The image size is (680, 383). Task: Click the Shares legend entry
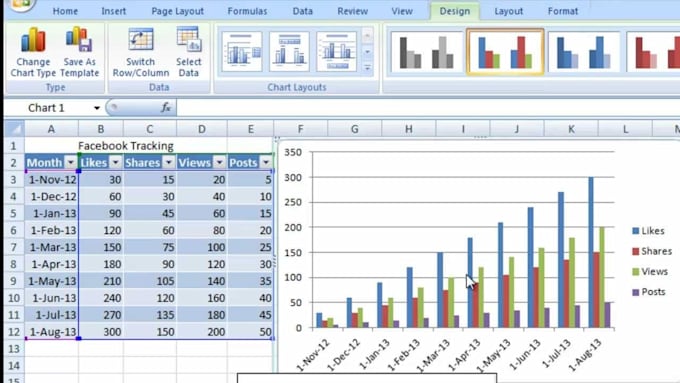pyautogui.click(x=652, y=251)
